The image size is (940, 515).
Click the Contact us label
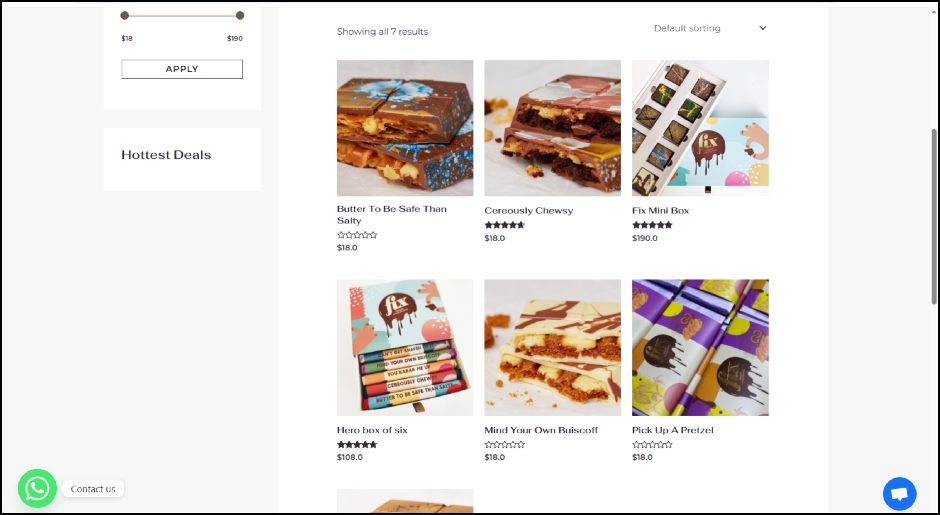(93, 489)
